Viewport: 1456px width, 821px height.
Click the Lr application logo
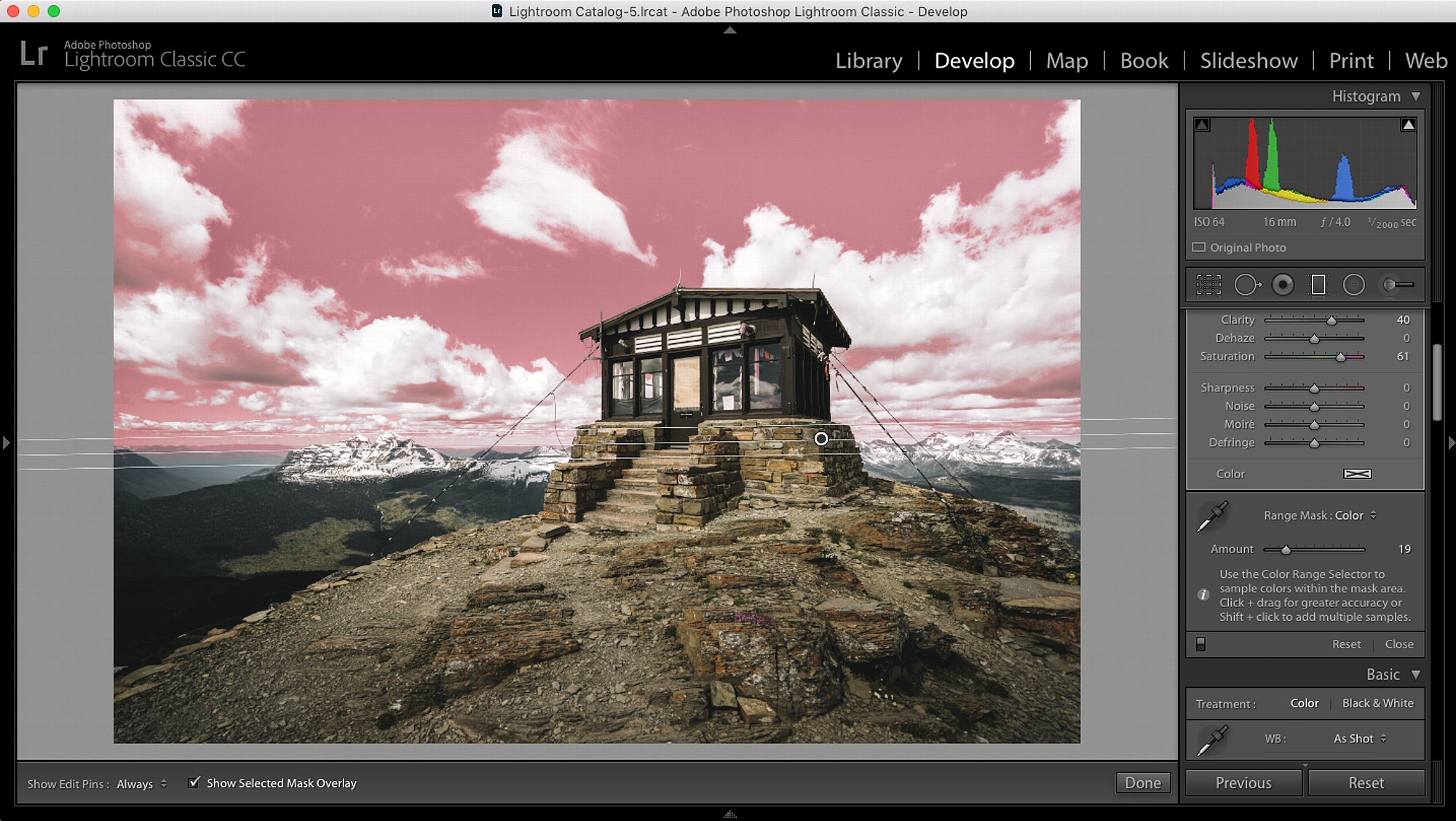[x=33, y=53]
